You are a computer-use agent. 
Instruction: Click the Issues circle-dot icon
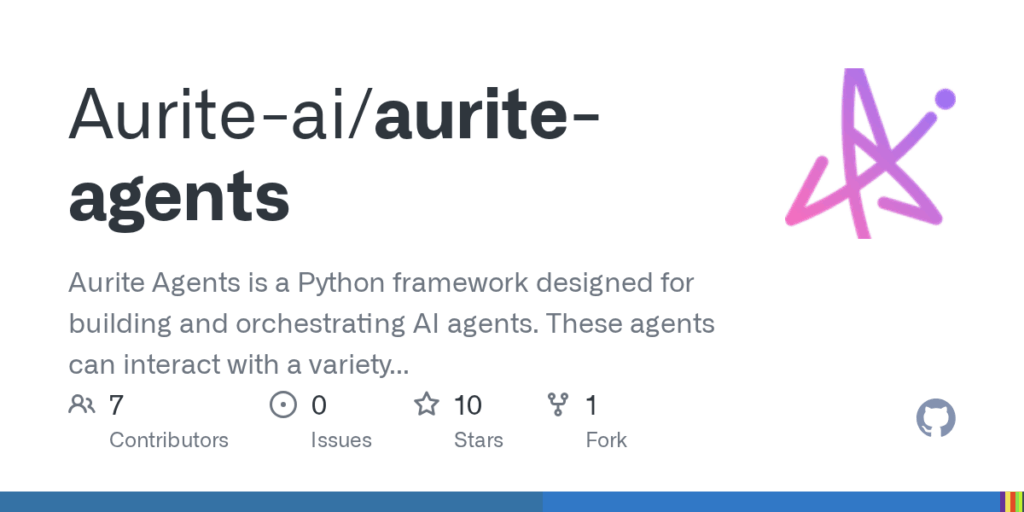[x=283, y=405]
